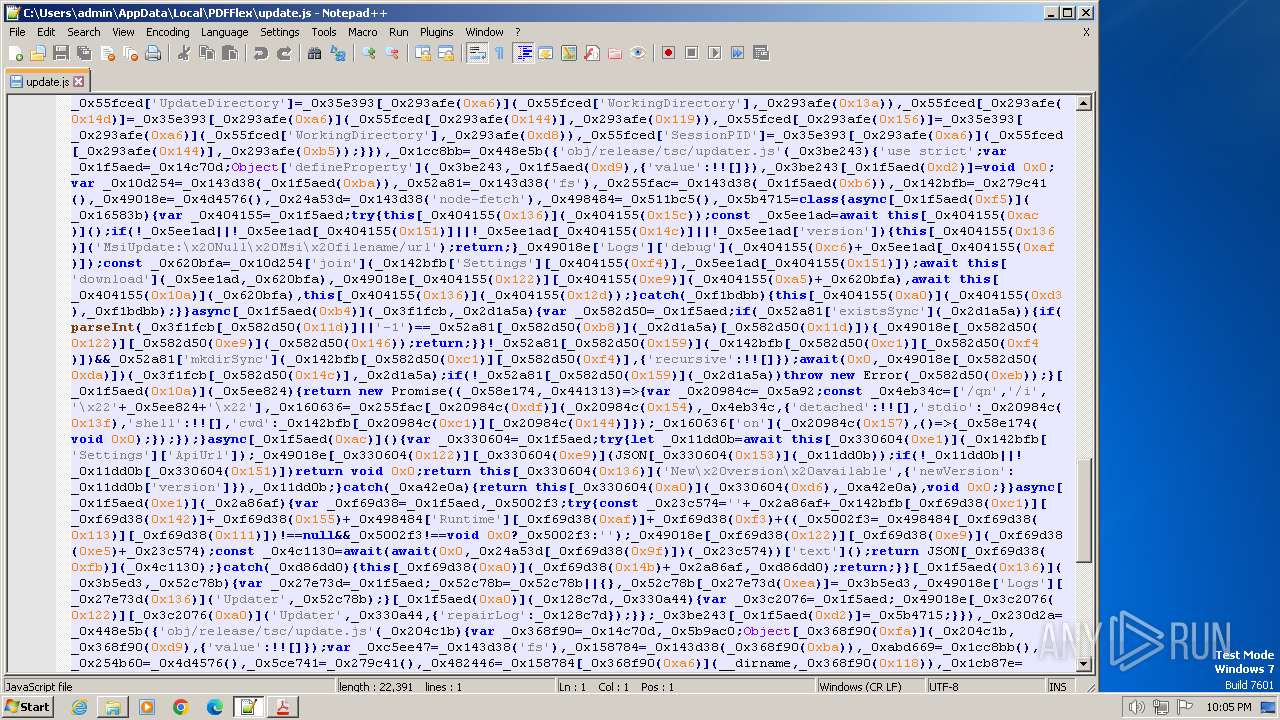This screenshot has height=720, width=1280.
Task: Open the Window menu
Action: [485, 32]
